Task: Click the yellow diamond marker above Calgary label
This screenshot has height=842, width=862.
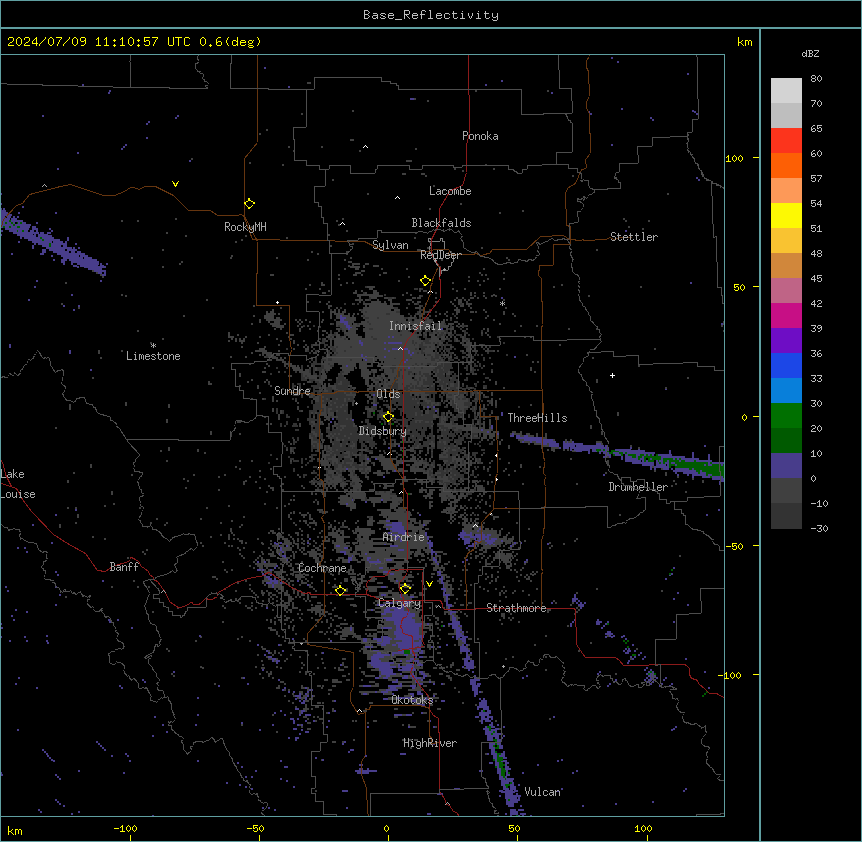Action: pos(405,589)
